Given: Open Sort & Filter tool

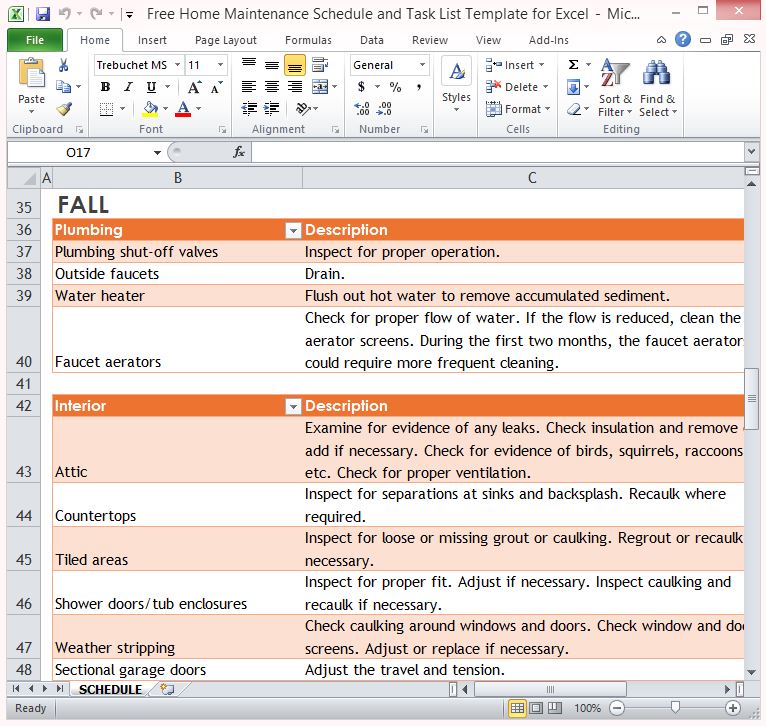Looking at the screenshot, I should (614, 88).
